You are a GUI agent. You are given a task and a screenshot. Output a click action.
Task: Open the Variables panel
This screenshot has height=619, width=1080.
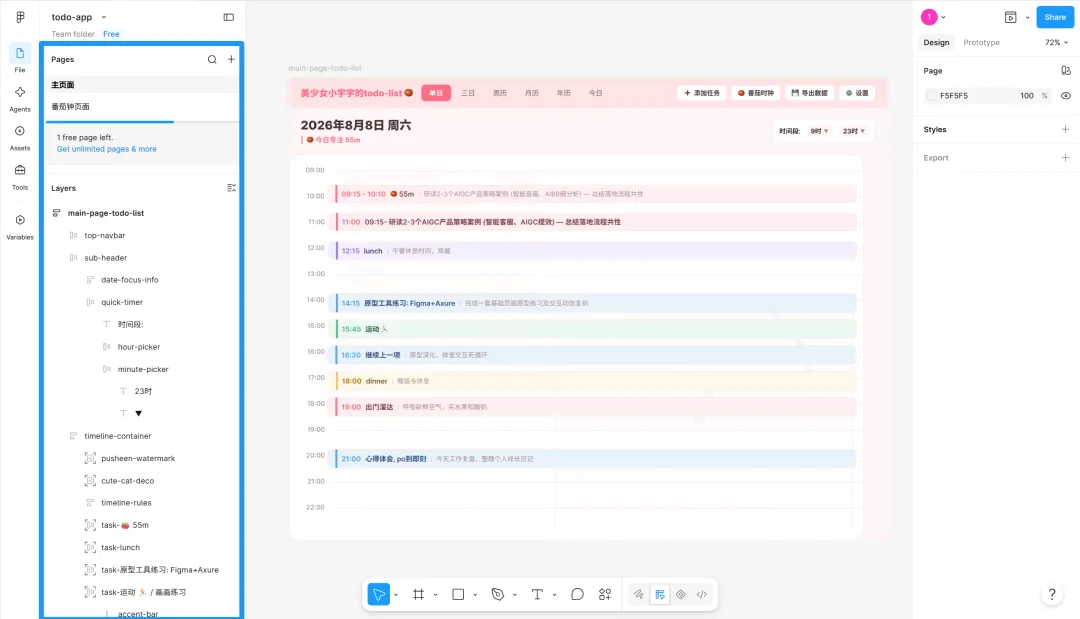pyautogui.click(x=20, y=227)
